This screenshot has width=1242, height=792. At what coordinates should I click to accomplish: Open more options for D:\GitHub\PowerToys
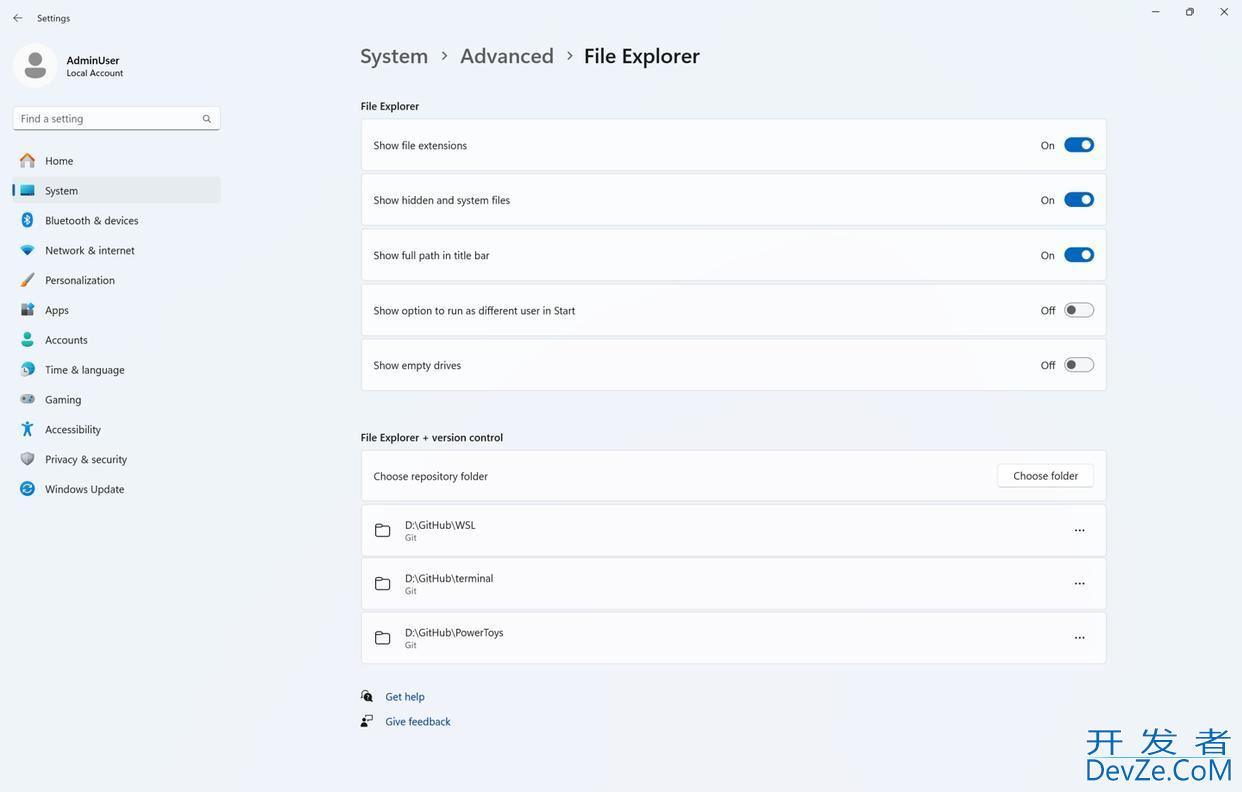(1079, 638)
